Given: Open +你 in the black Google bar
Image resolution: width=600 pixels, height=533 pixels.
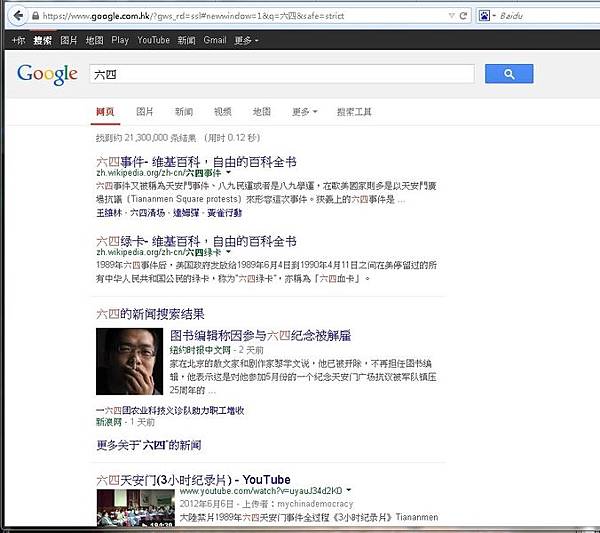Looking at the screenshot, I should [18, 40].
